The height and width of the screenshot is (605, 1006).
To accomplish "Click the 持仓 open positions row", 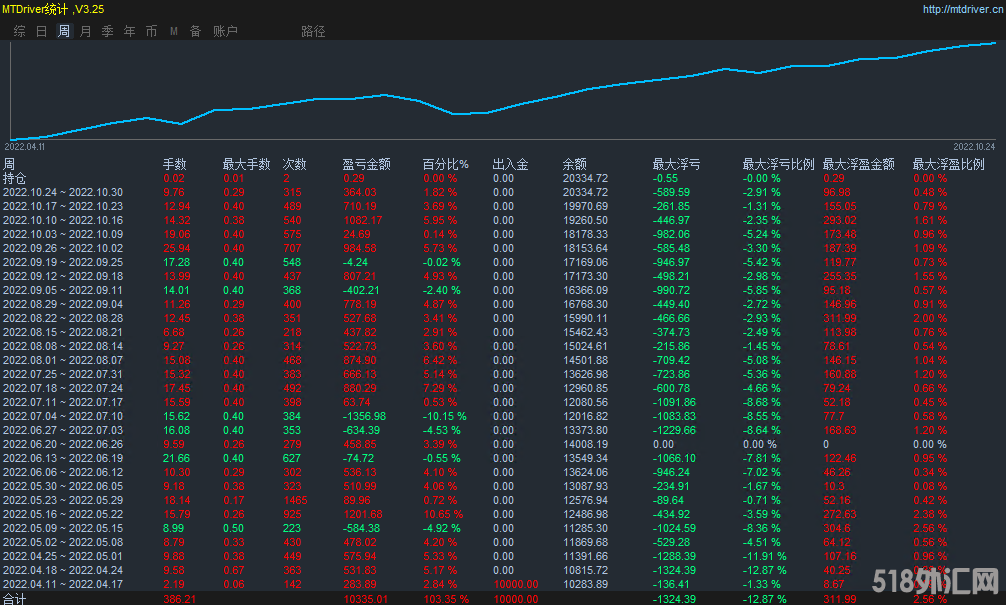I will pos(15,178).
